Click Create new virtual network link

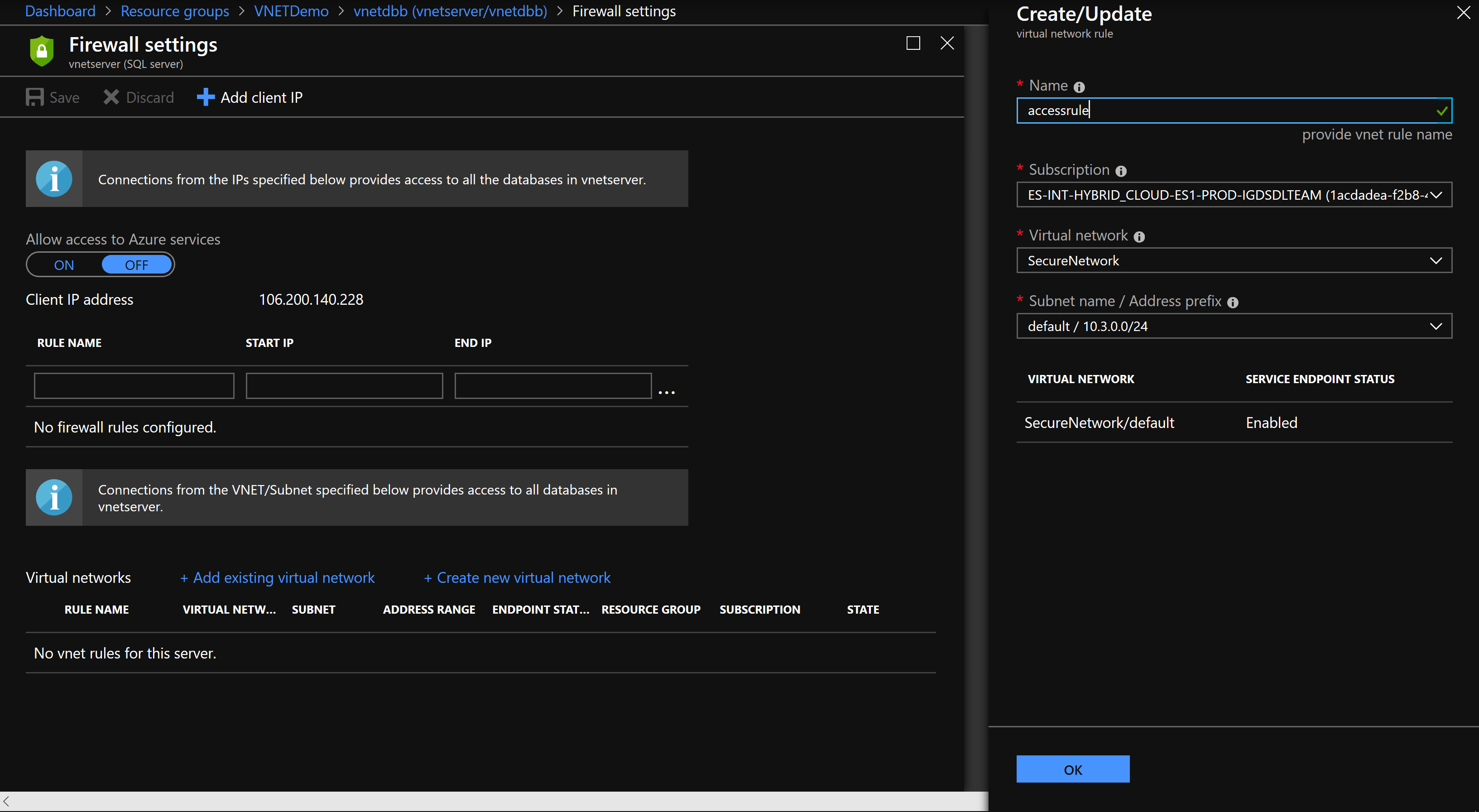coord(517,578)
